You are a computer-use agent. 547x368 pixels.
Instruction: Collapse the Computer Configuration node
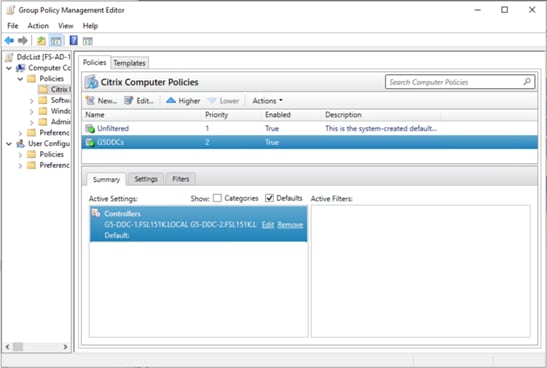pos(9,68)
